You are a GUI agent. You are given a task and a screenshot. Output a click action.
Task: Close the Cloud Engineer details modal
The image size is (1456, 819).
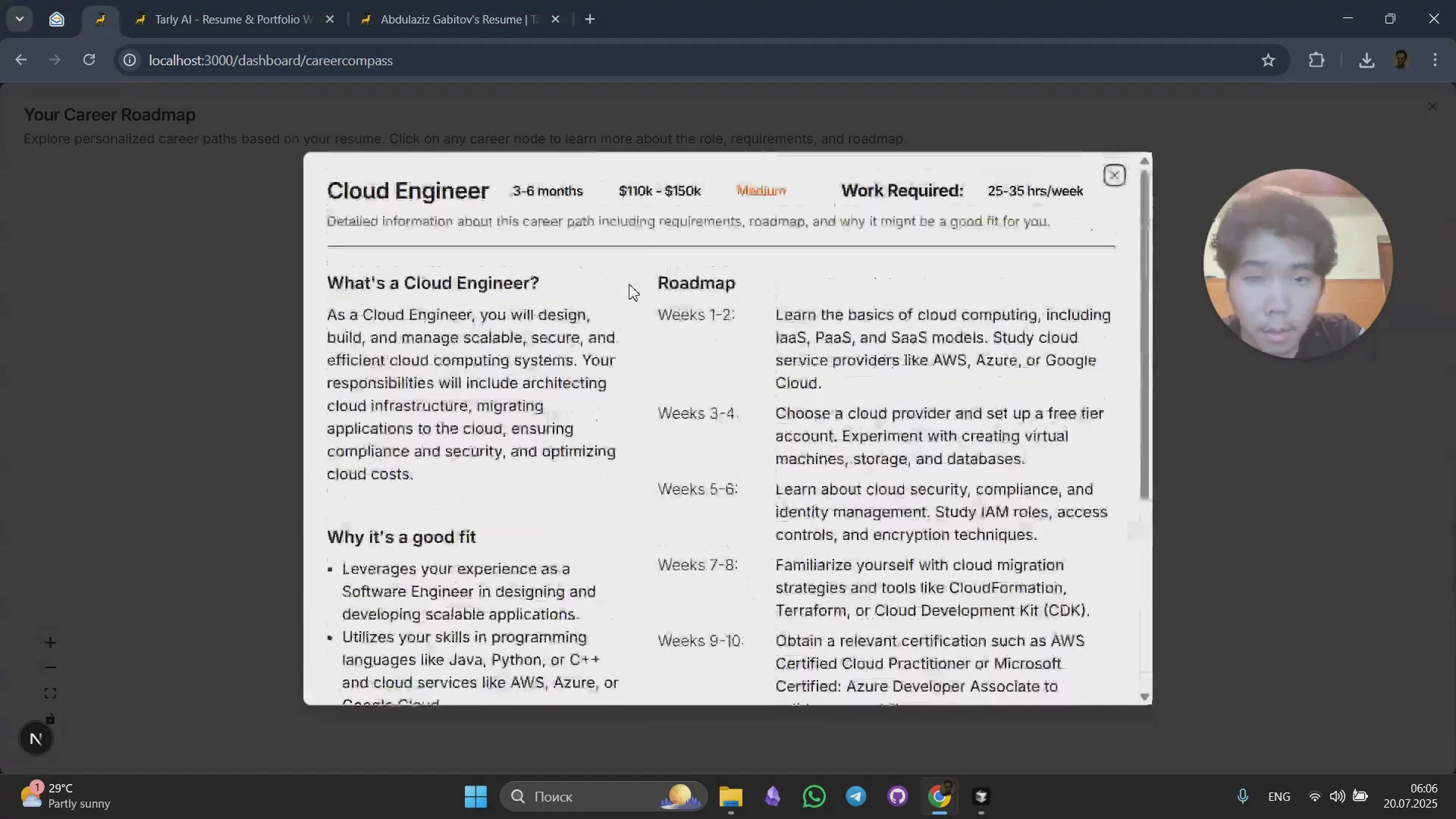click(x=1114, y=174)
